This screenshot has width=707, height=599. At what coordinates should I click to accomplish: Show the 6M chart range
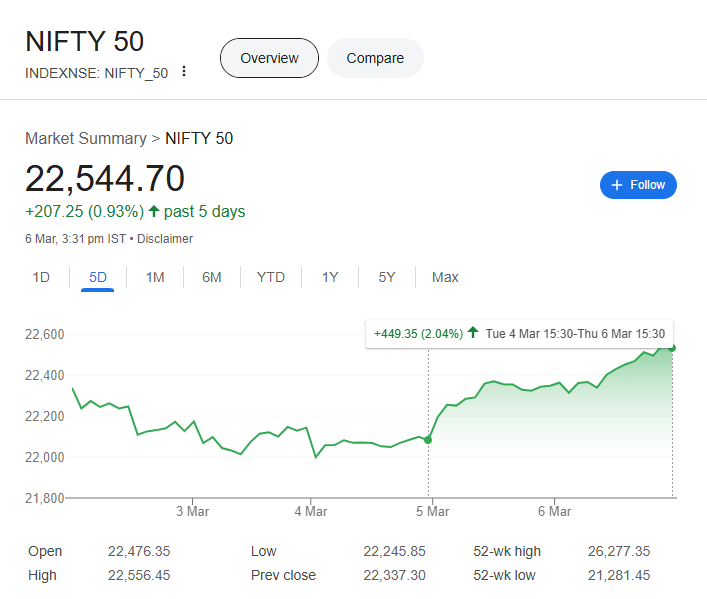[x=212, y=277]
